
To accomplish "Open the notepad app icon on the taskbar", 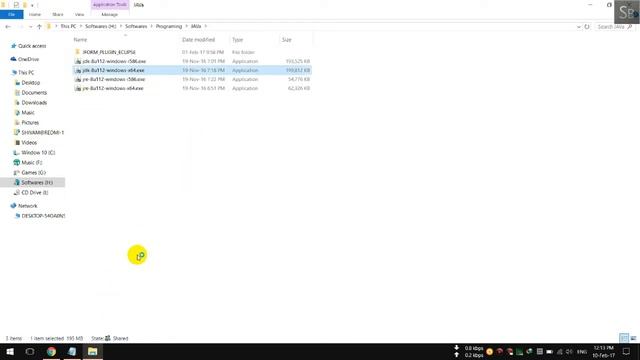I will pyautogui.click(x=72, y=351).
